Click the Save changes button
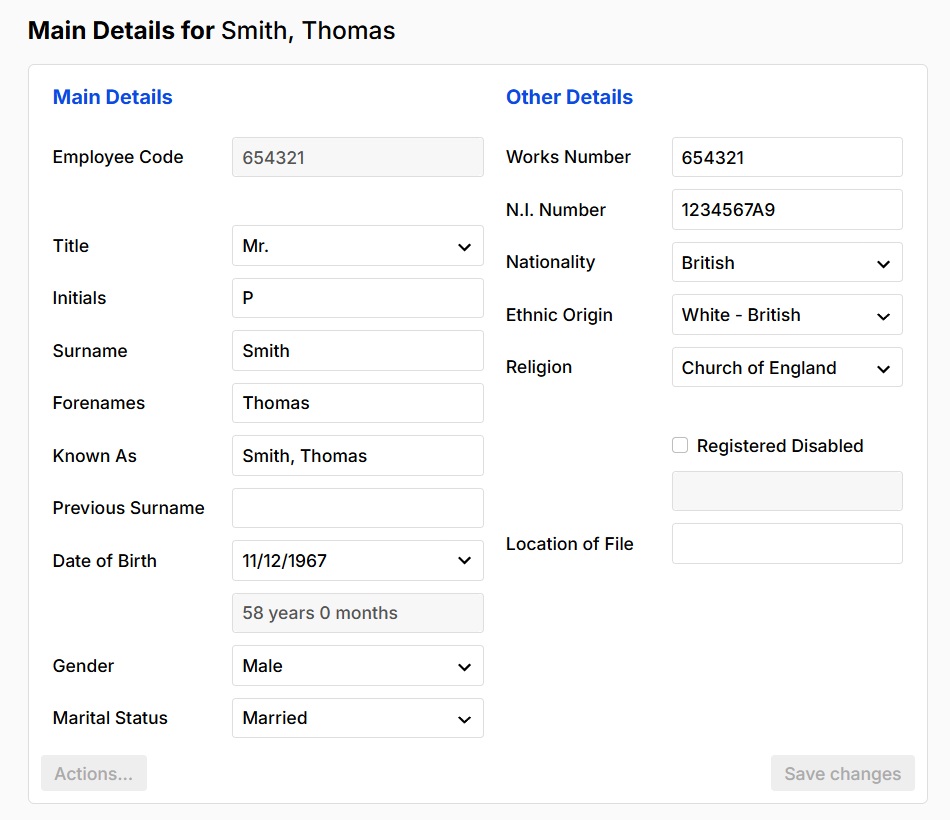This screenshot has width=950, height=820. (842, 773)
